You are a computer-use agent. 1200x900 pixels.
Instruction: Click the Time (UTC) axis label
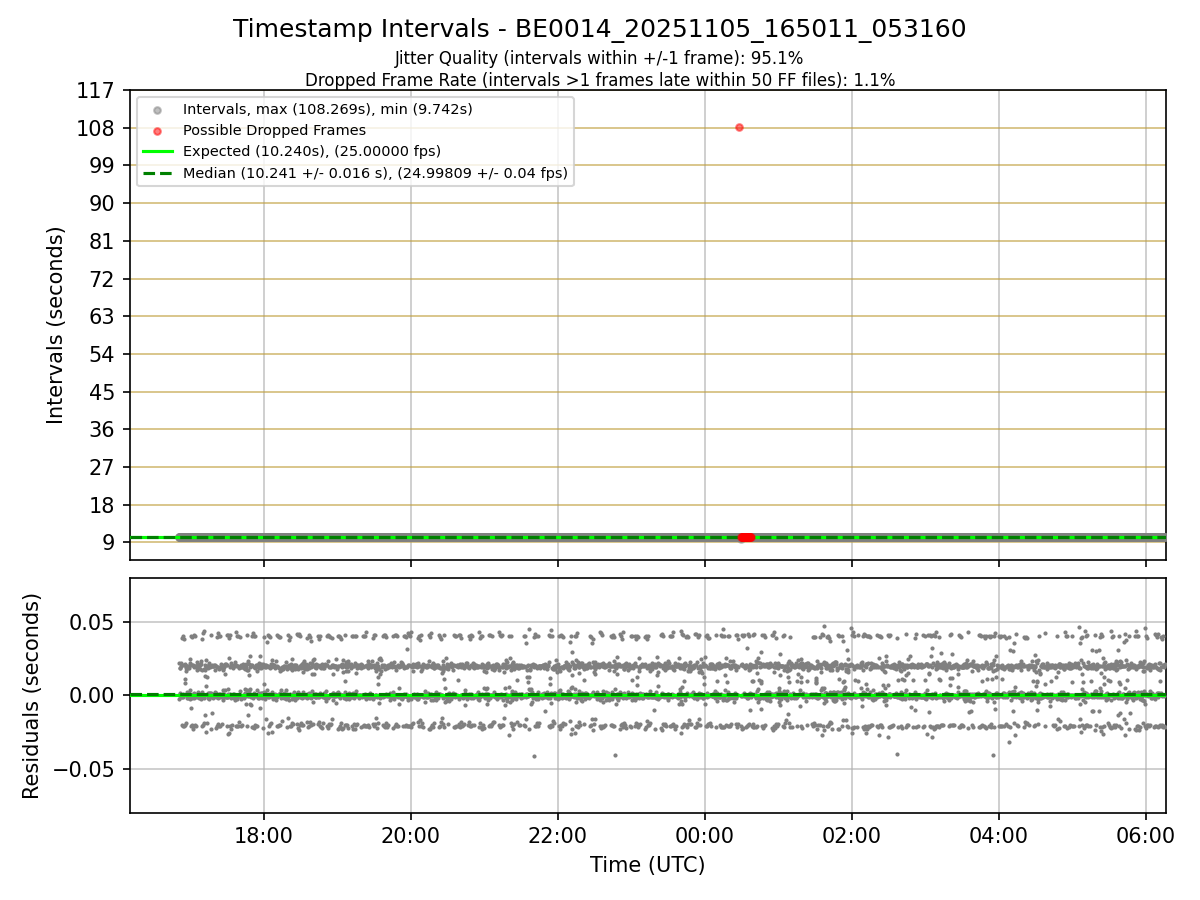point(647,865)
